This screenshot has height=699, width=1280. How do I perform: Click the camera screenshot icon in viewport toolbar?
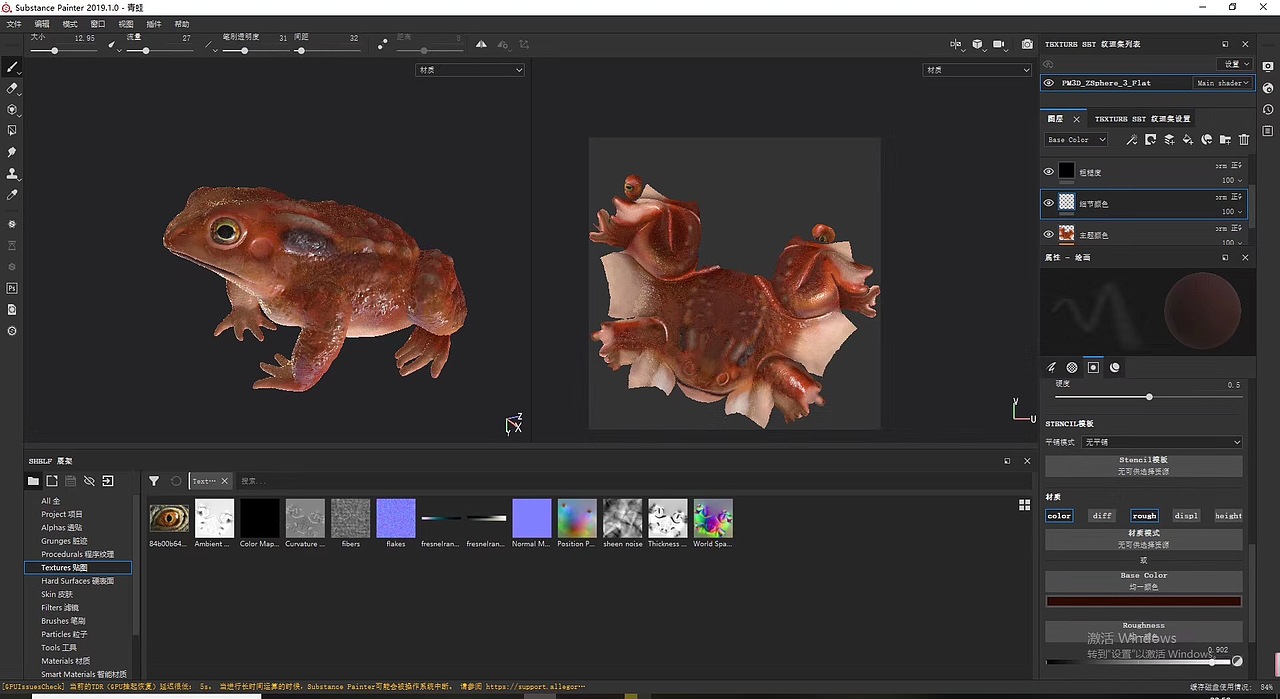coord(1027,44)
